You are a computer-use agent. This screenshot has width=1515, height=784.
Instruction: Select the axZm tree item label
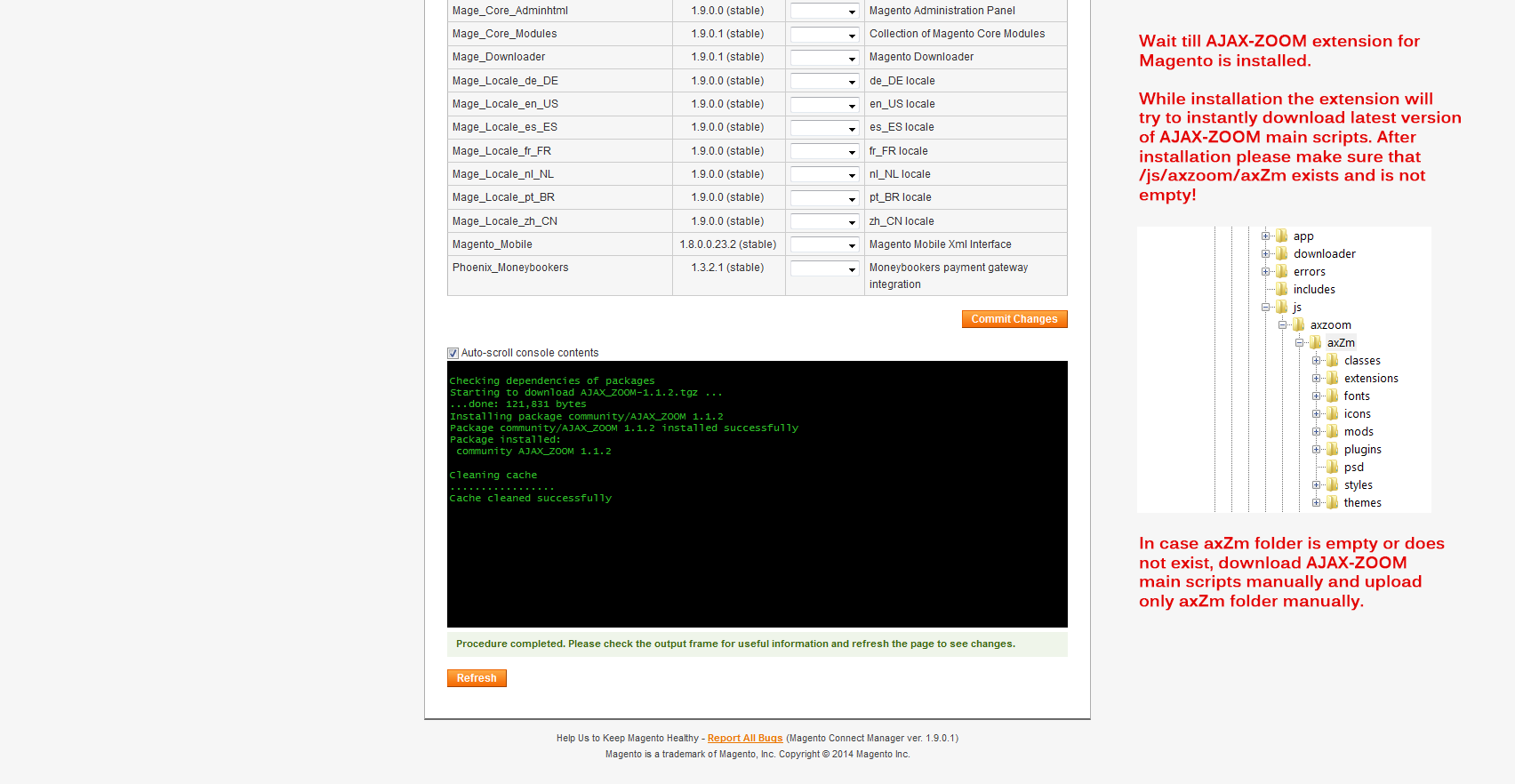tap(1341, 343)
